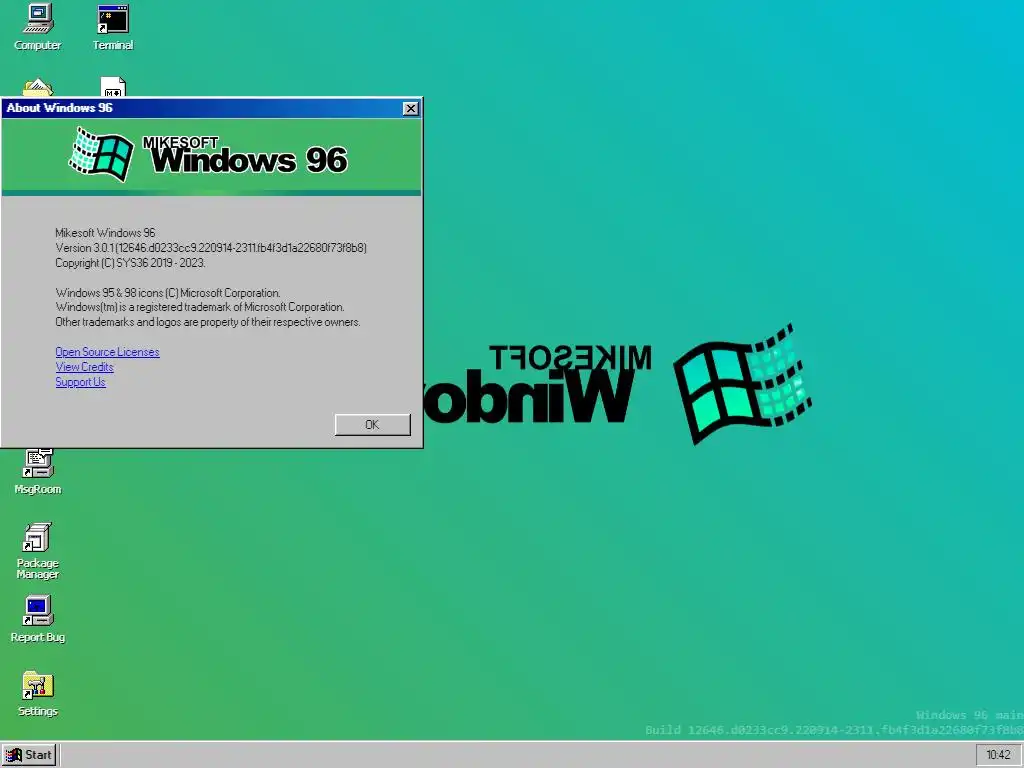Close the About Windows 96 dialog

[410, 108]
